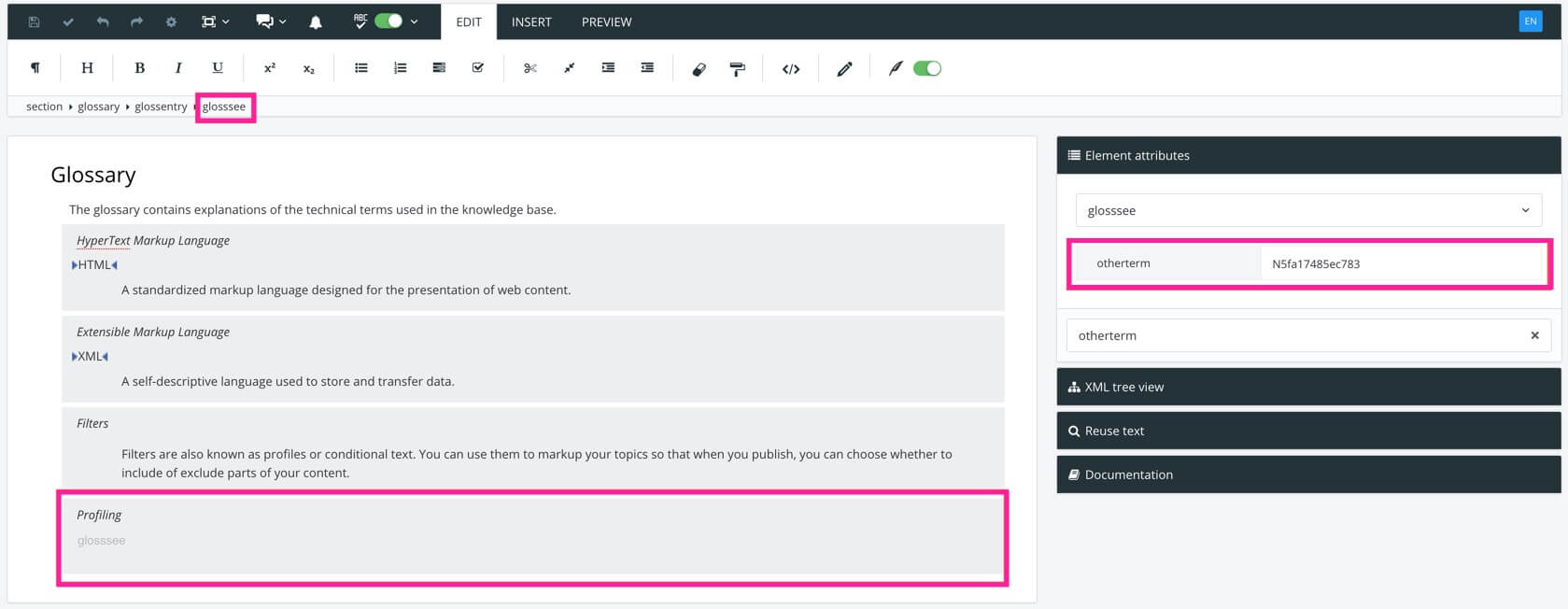The width and height of the screenshot is (1568, 609).
Task: Switch to the EDIT tab
Action: [x=469, y=21]
